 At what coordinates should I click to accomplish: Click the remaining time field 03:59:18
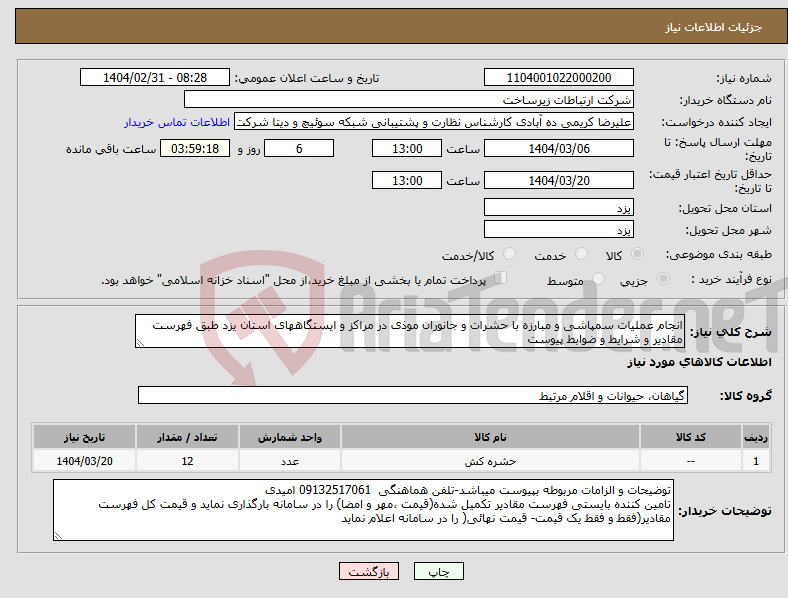coord(195,148)
